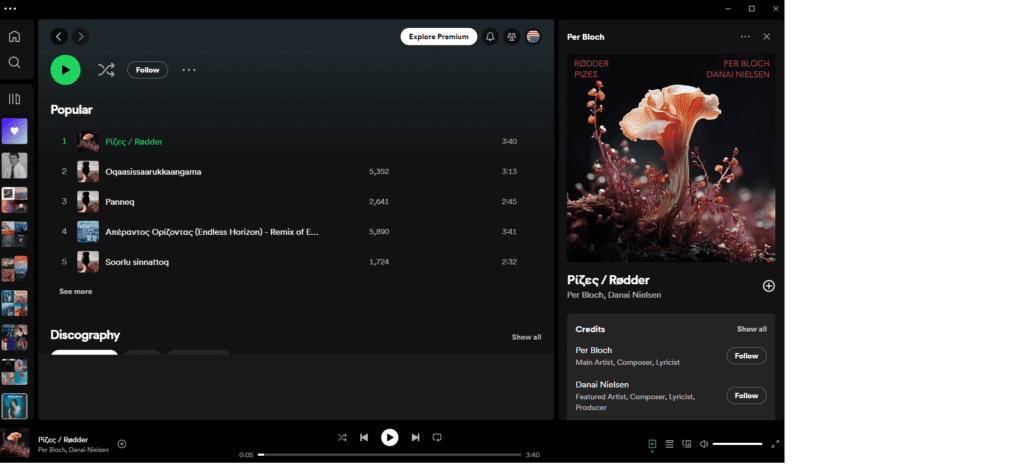This screenshot has width=1024, height=467.
Task: Skip to next track
Action: click(415, 438)
